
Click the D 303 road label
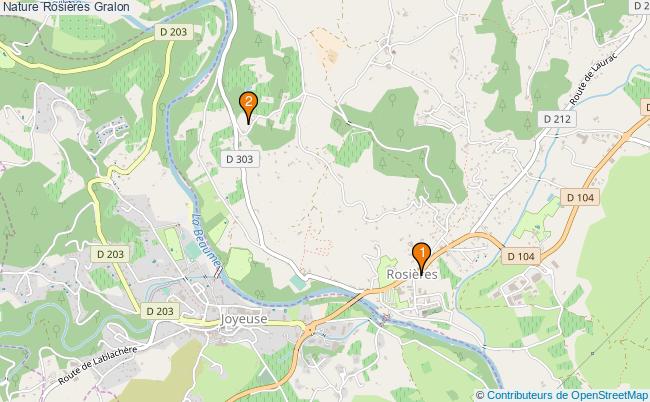pyautogui.click(x=240, y=159)
